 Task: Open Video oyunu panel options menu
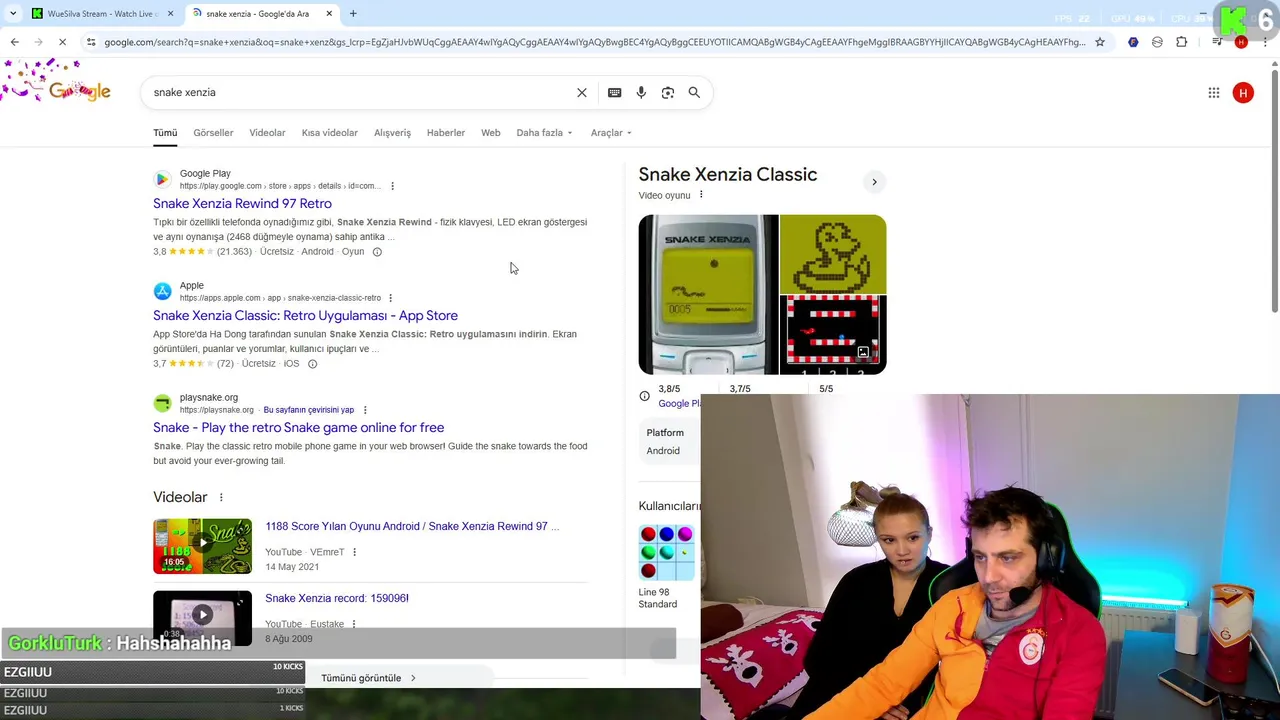coord(701,195)
